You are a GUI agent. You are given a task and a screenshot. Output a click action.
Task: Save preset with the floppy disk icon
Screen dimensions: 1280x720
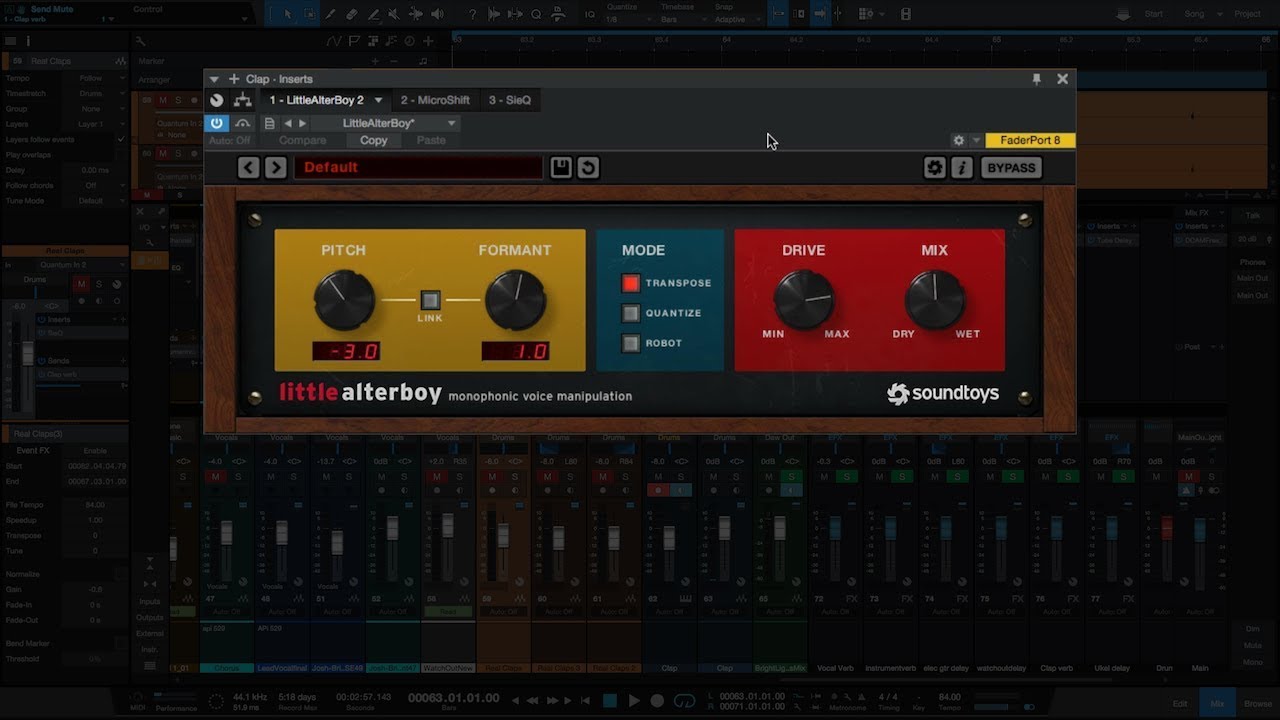coord(561,167)
